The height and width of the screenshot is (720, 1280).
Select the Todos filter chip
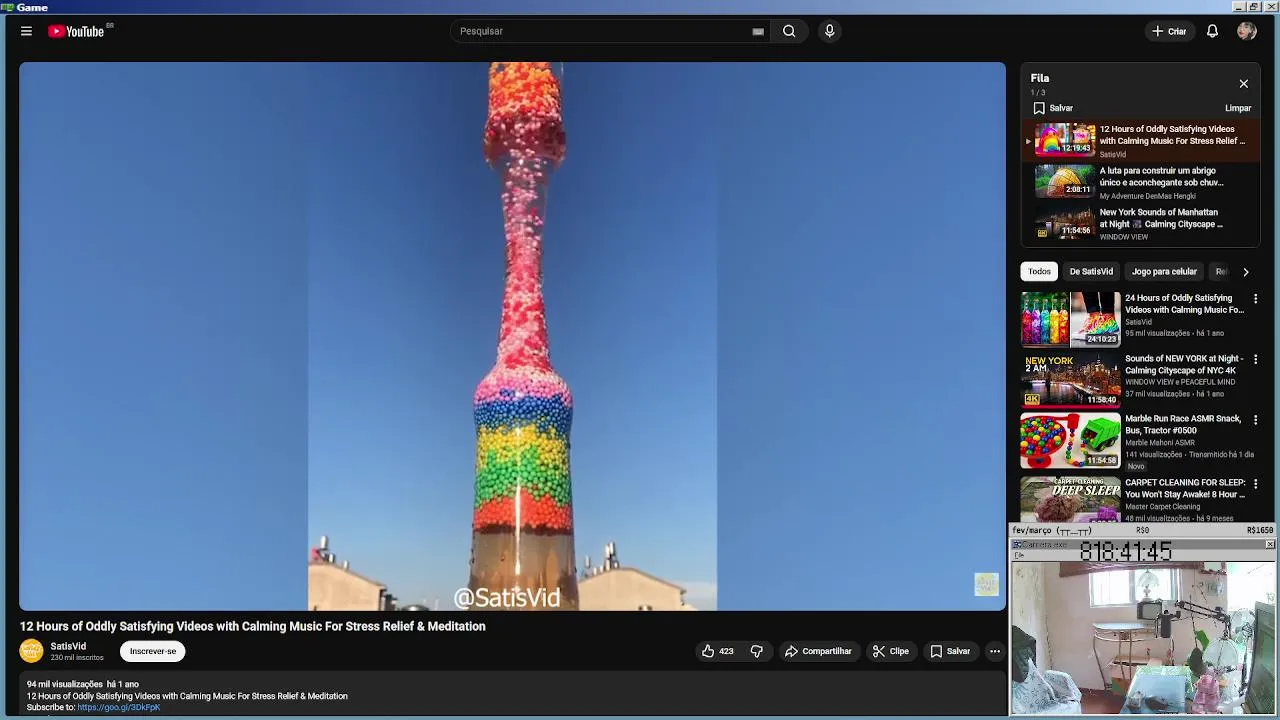(x=1040, y=271)
